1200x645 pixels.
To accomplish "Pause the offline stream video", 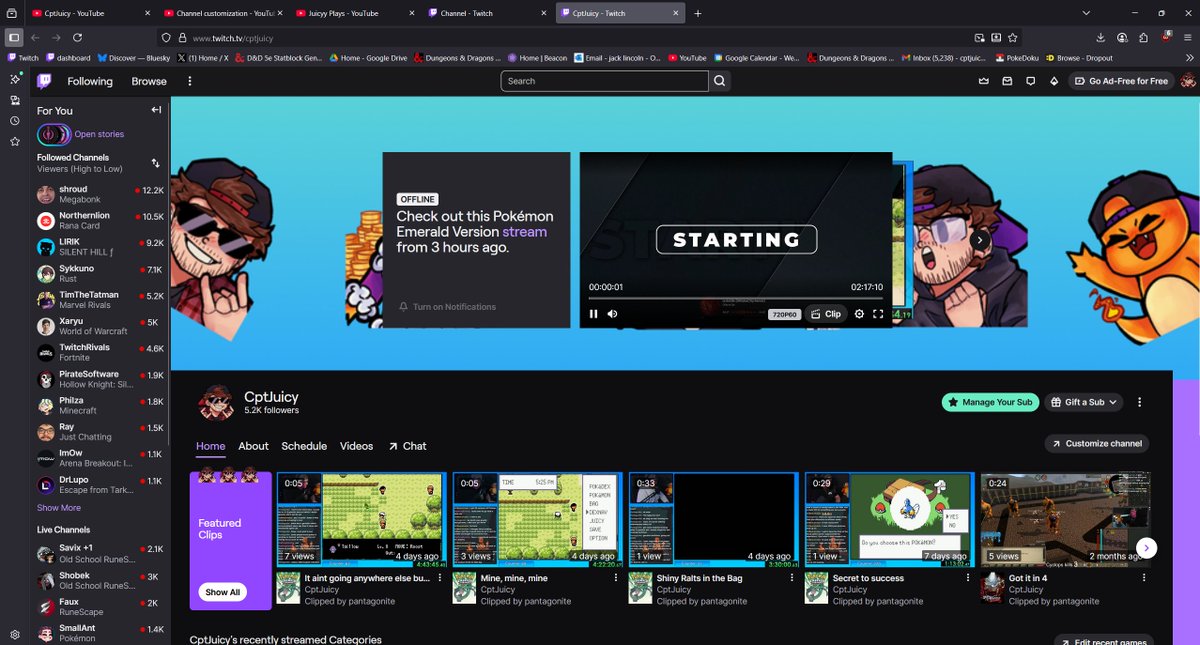I will (593, 314).
